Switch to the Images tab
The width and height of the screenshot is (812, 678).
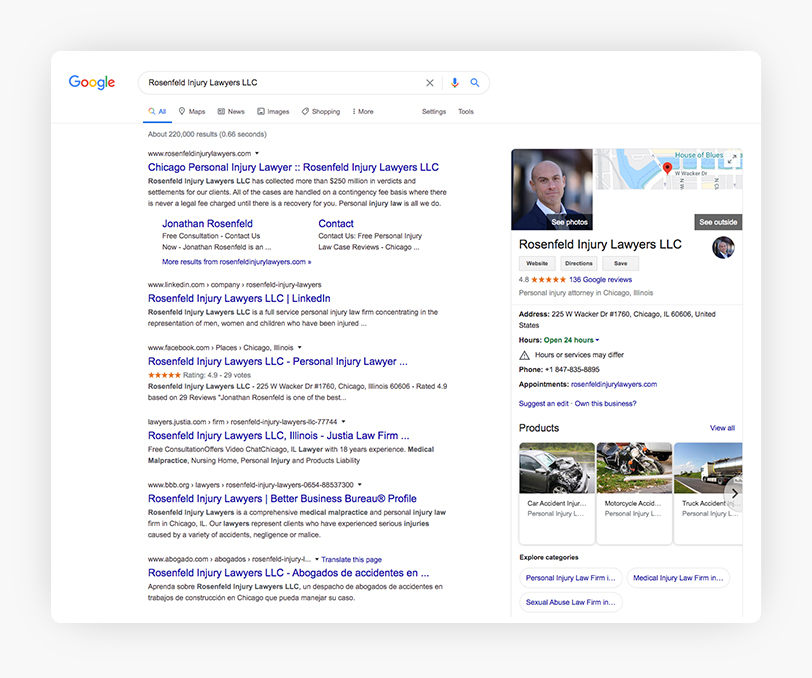[273, 112]
